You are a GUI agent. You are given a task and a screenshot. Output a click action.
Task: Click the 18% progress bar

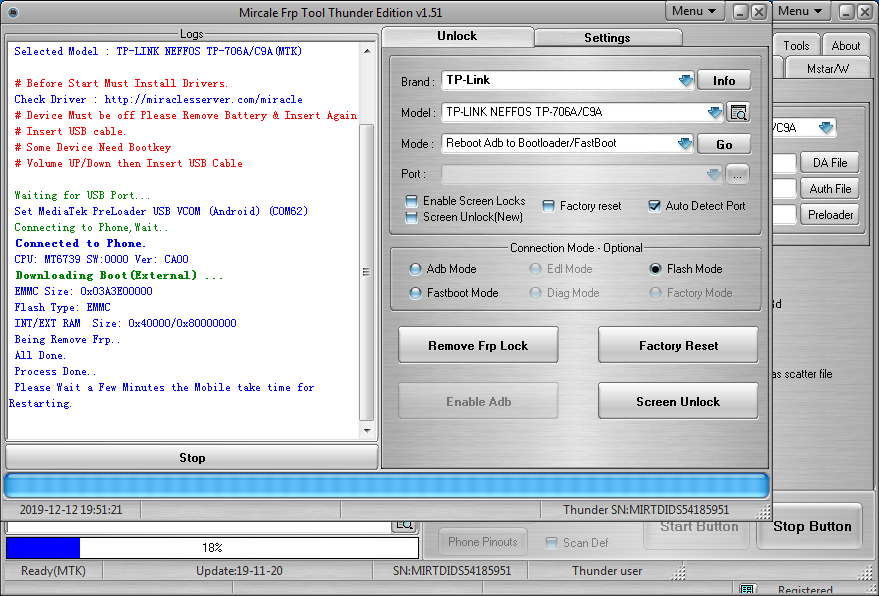coord(212,548)
